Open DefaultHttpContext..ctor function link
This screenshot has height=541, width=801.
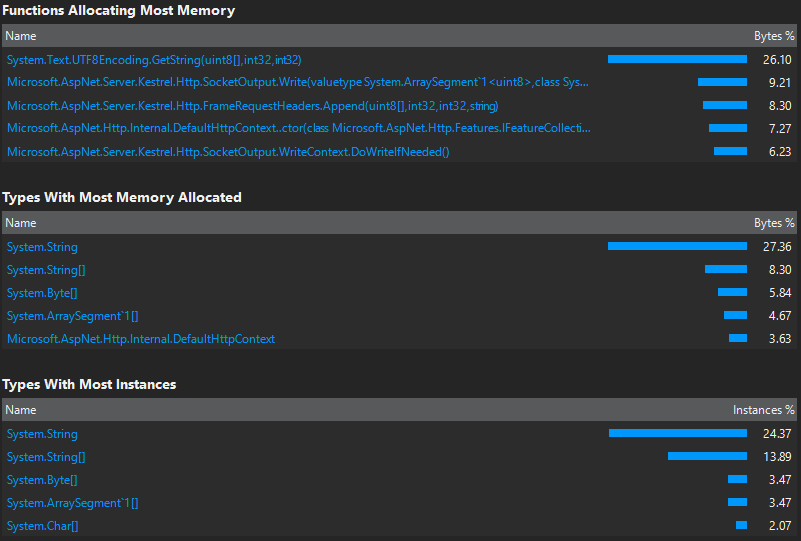tap(298, 128)
